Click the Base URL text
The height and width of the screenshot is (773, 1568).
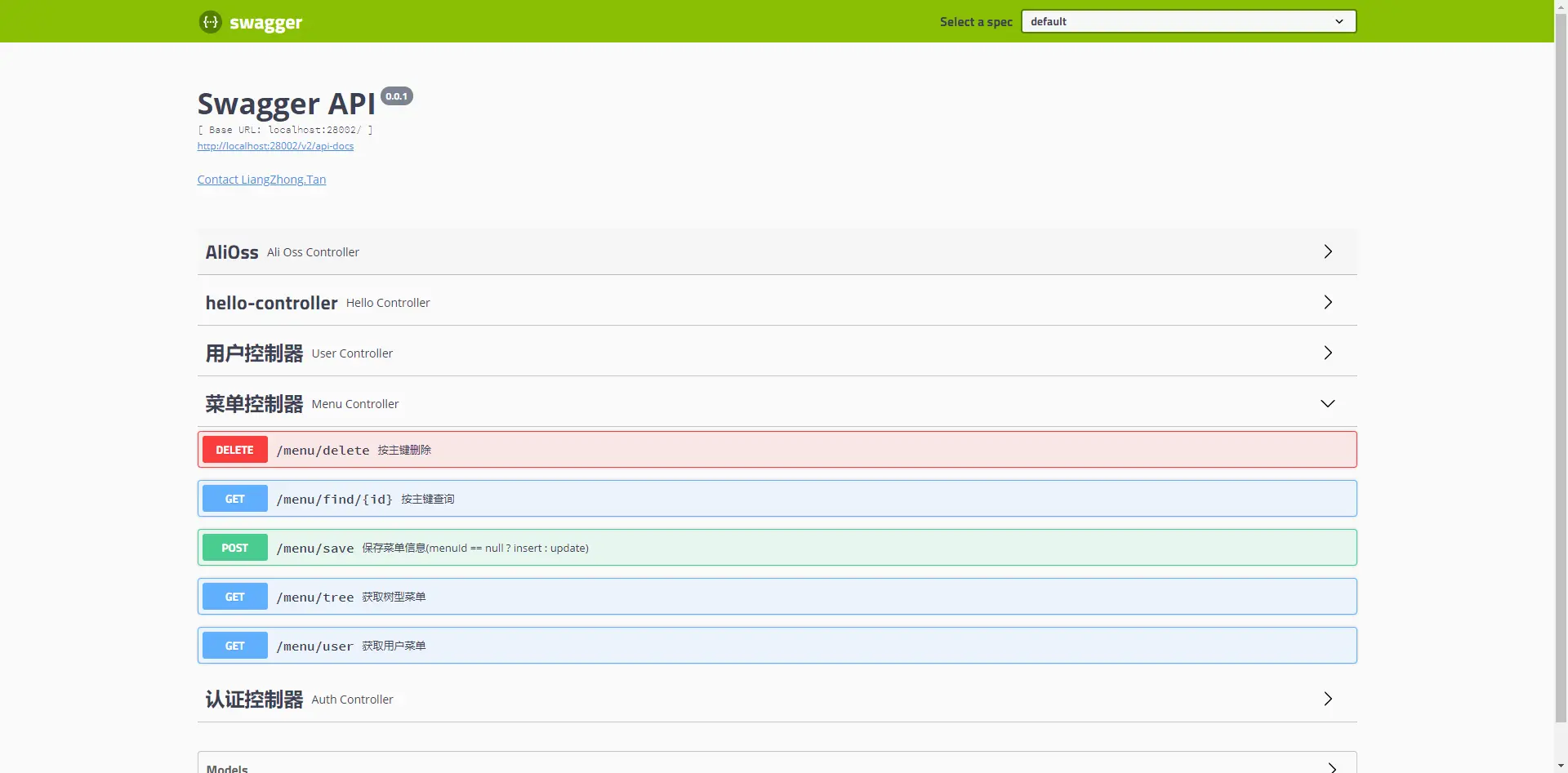coord(285,130)
